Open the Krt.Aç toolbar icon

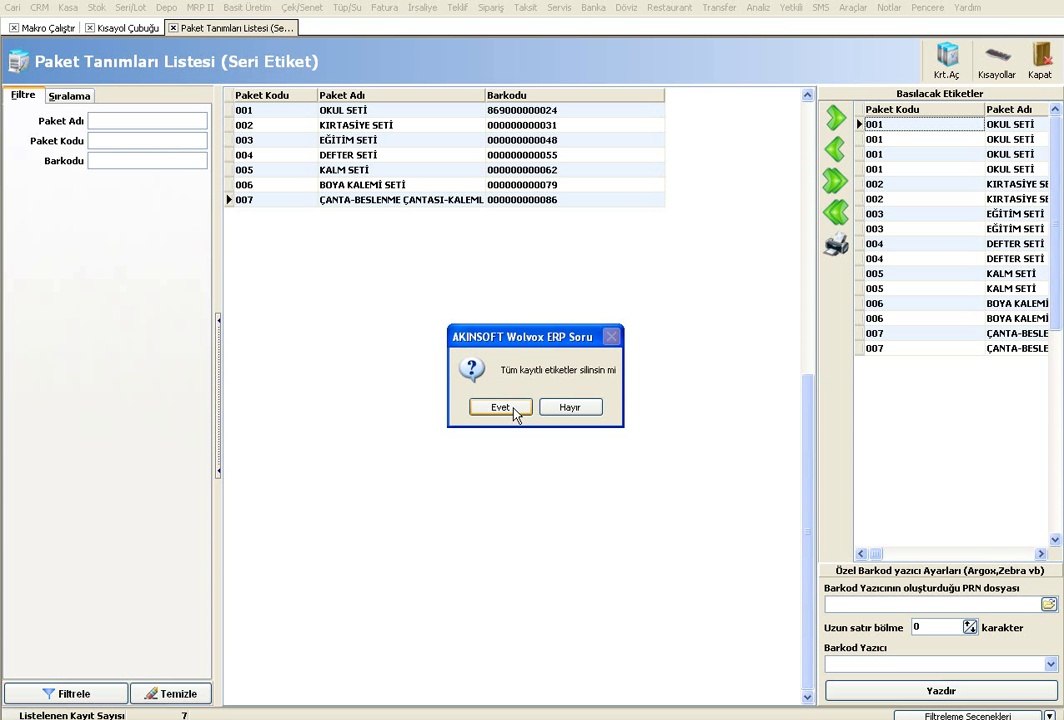(947, 60)
